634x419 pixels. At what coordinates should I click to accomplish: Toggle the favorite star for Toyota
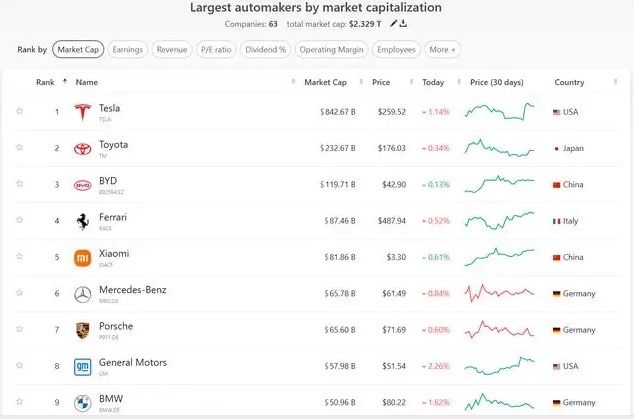(x=19, y=148)
